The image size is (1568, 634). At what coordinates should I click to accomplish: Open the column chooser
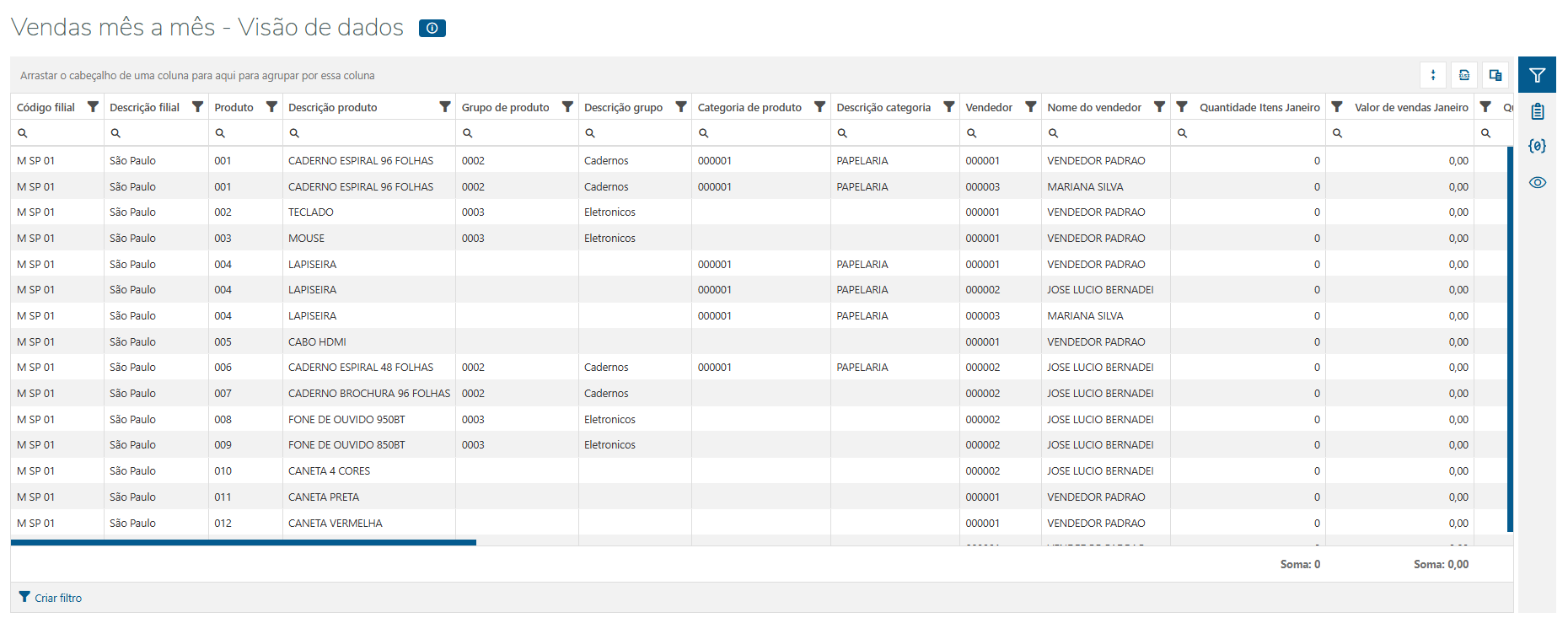(x=1496, y=75)
